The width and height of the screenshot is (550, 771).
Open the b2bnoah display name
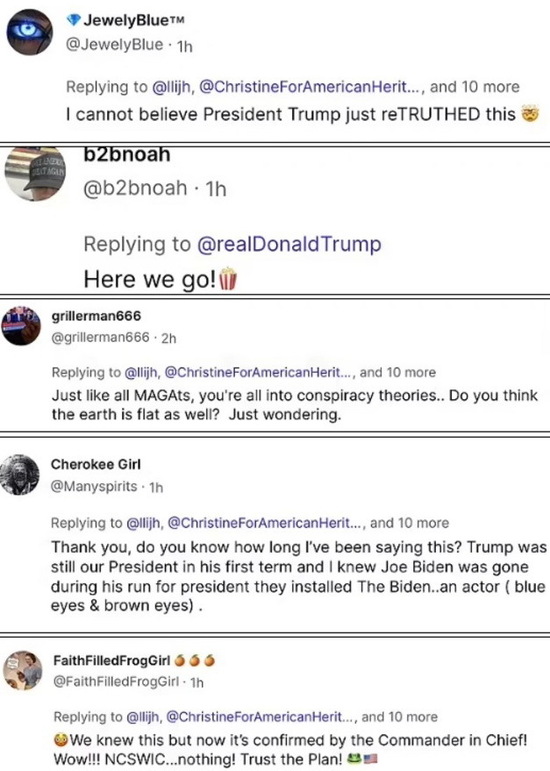point(127,154)
